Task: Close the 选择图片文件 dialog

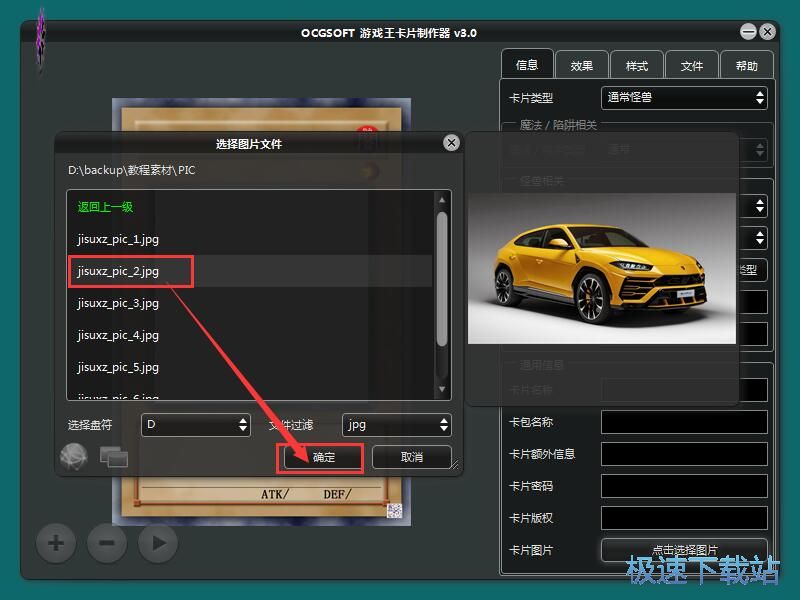Action: coord(451,143)
